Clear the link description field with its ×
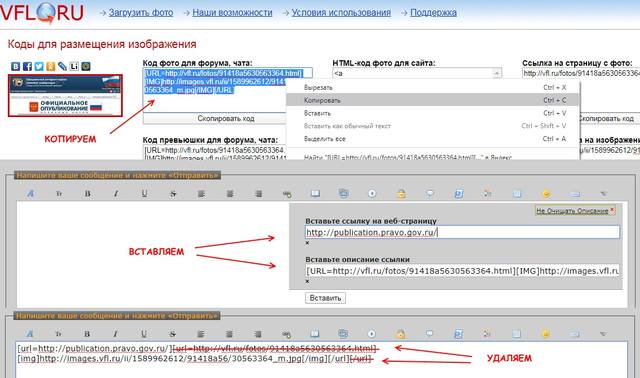This screenshot has height=378, width=640. click(x=307, y=281)
